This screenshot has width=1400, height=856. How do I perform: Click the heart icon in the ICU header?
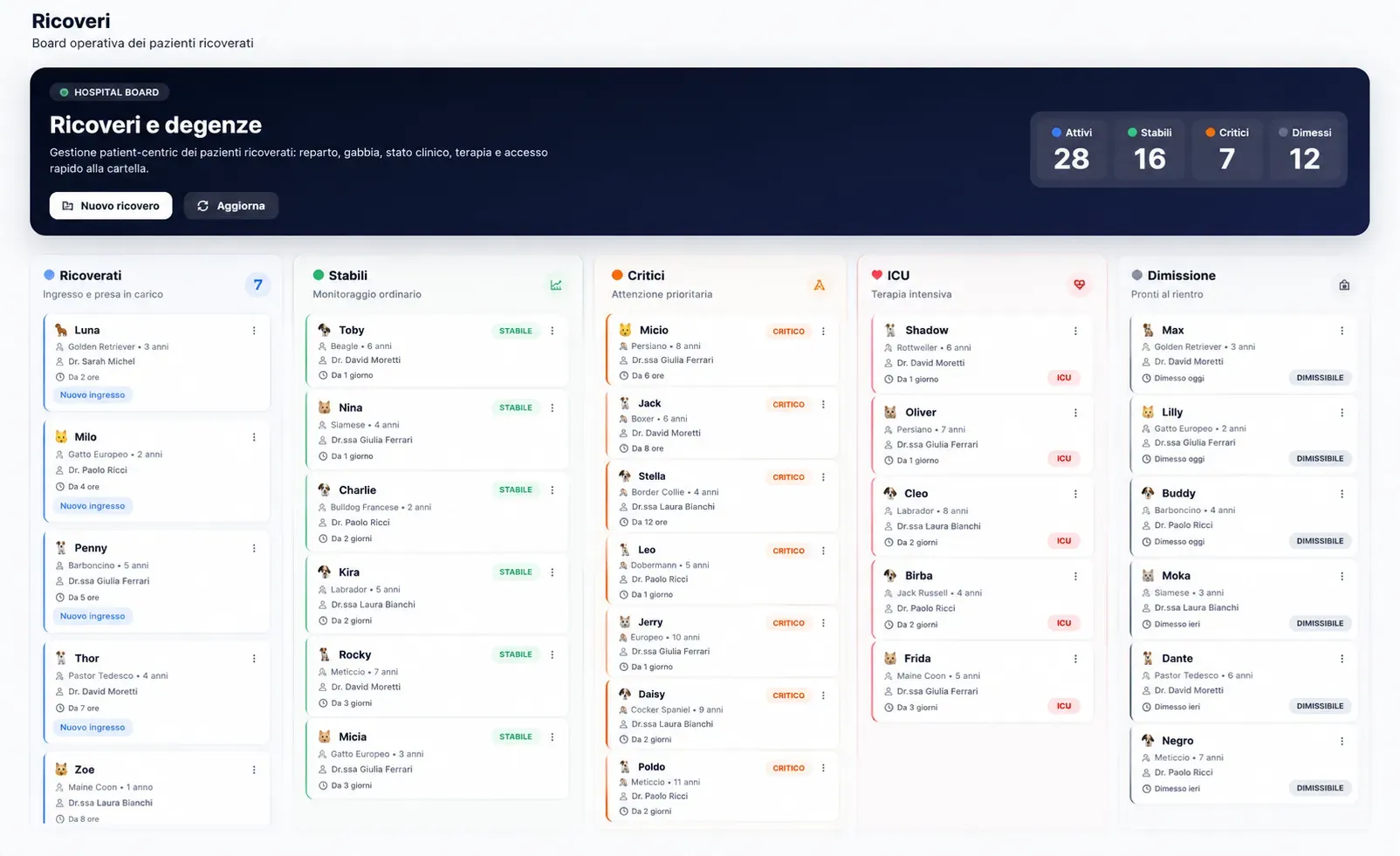click(x=1080, y=284)
